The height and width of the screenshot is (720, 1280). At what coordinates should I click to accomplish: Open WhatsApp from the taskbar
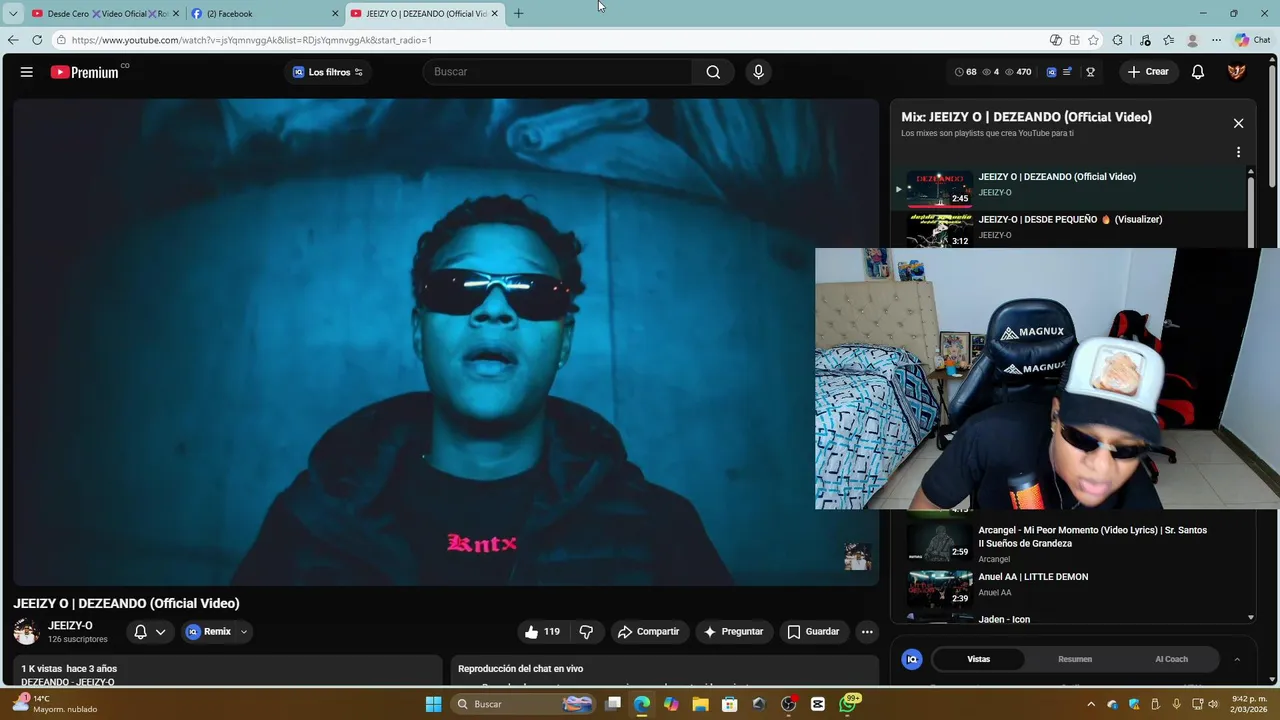(848, 704)
